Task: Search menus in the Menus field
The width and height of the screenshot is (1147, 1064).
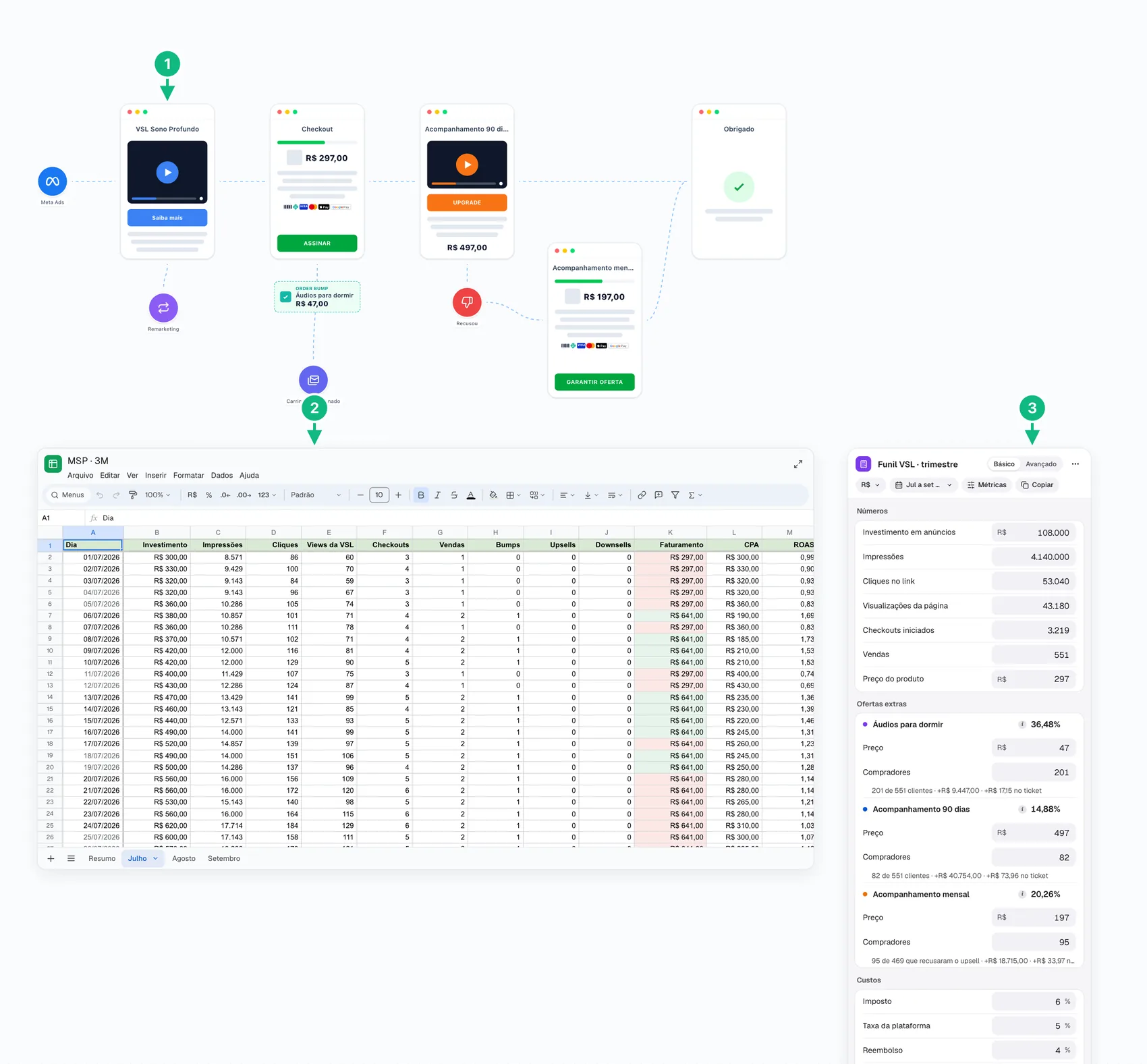Action: [67, 495]
